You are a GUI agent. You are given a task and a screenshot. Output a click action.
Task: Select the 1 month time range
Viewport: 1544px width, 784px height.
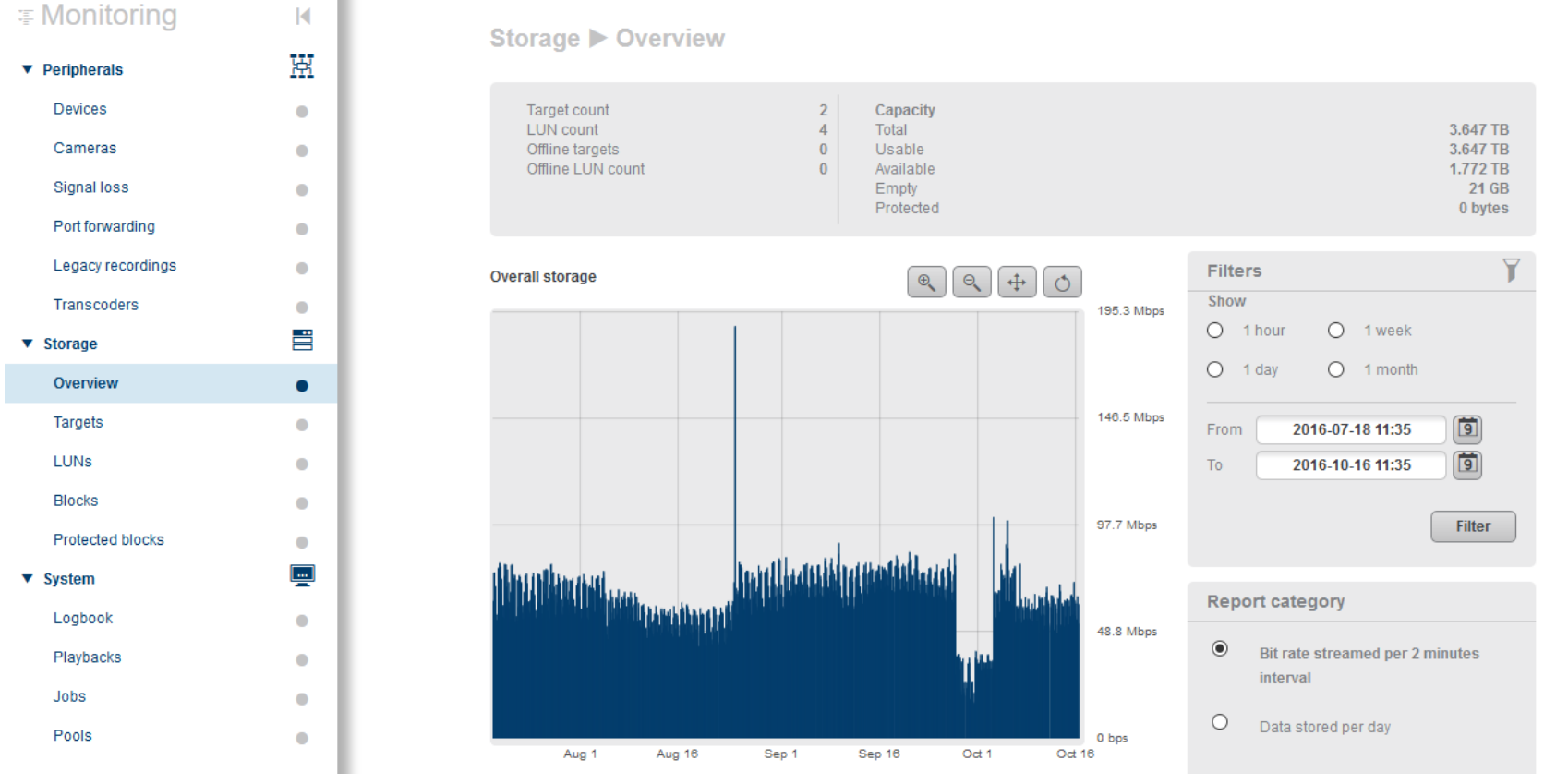pos(1336,369)
